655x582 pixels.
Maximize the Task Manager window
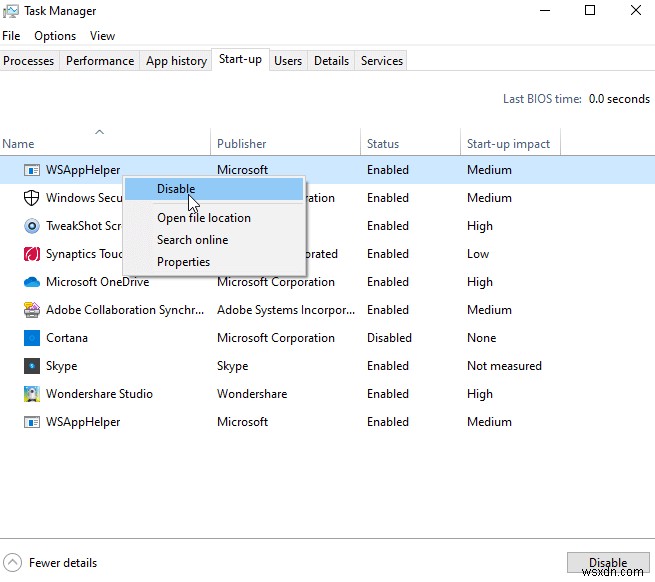(590, 10)
